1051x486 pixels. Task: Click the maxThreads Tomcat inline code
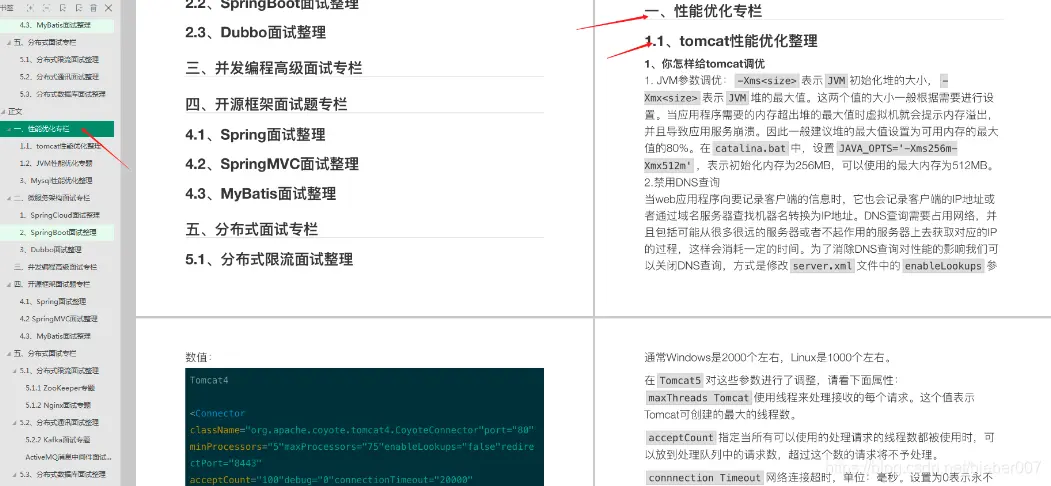tap(698, 398)
